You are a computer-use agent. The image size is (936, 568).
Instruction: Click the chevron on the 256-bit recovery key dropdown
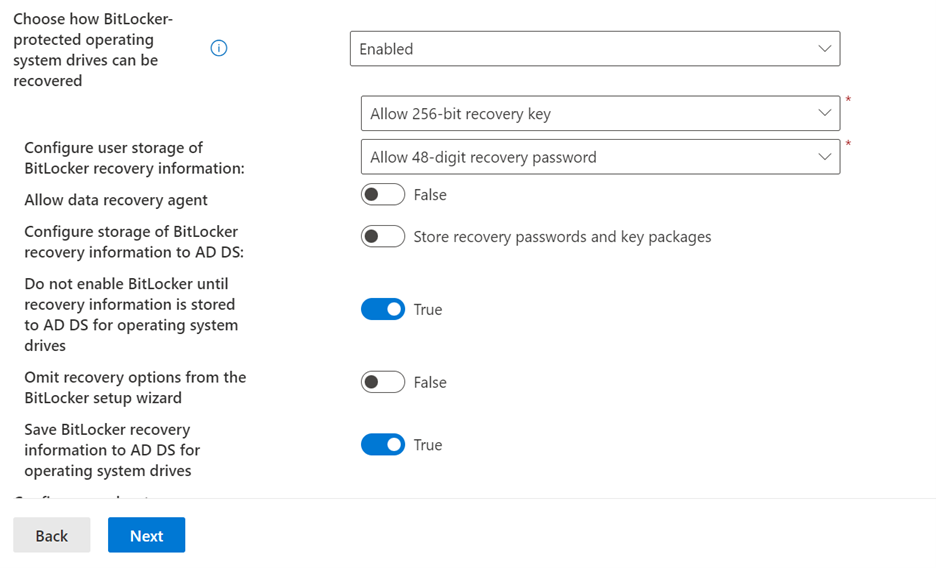click(824, 113)
